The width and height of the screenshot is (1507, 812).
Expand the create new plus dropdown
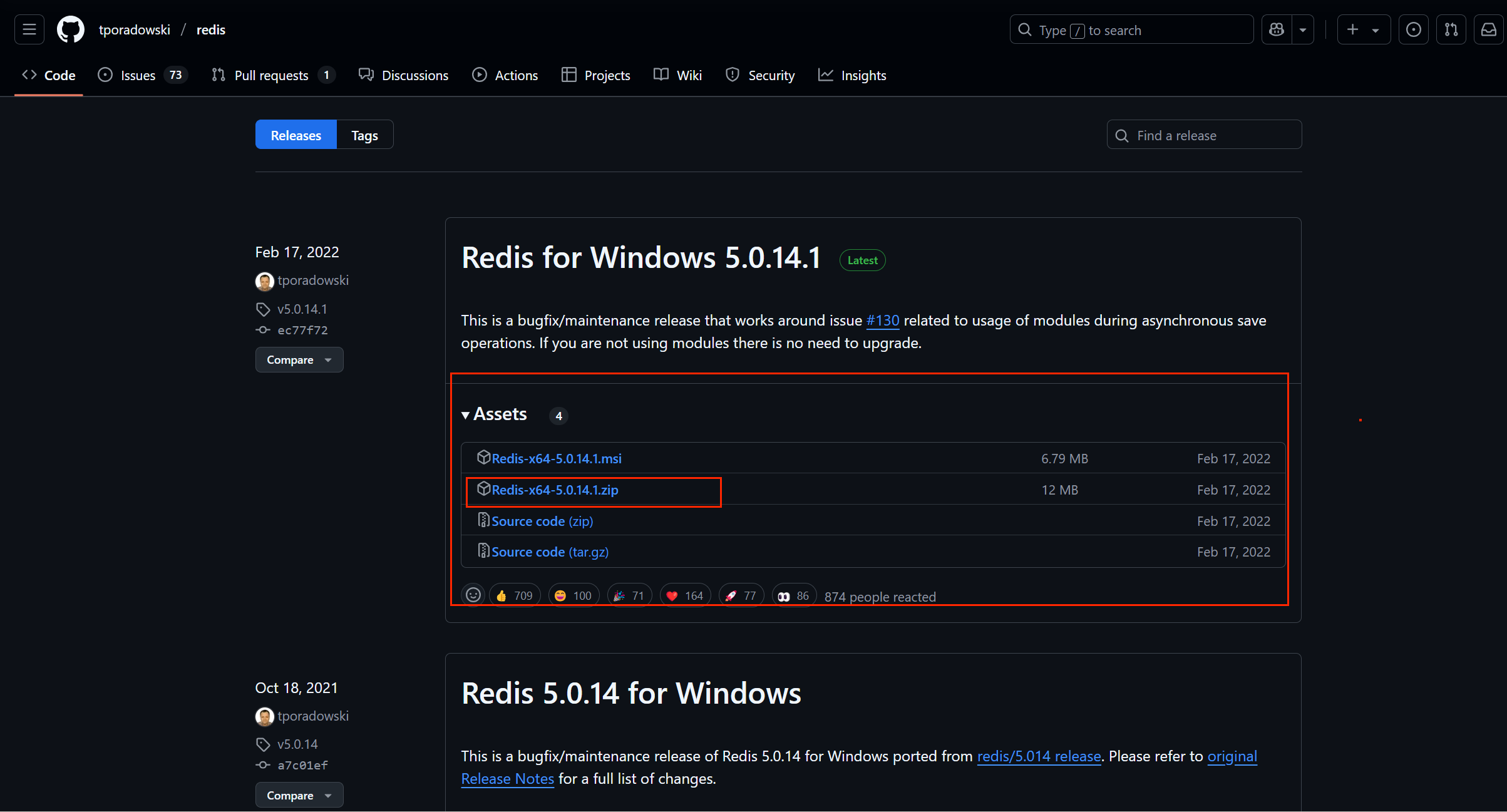click(x=1363, y=29)
